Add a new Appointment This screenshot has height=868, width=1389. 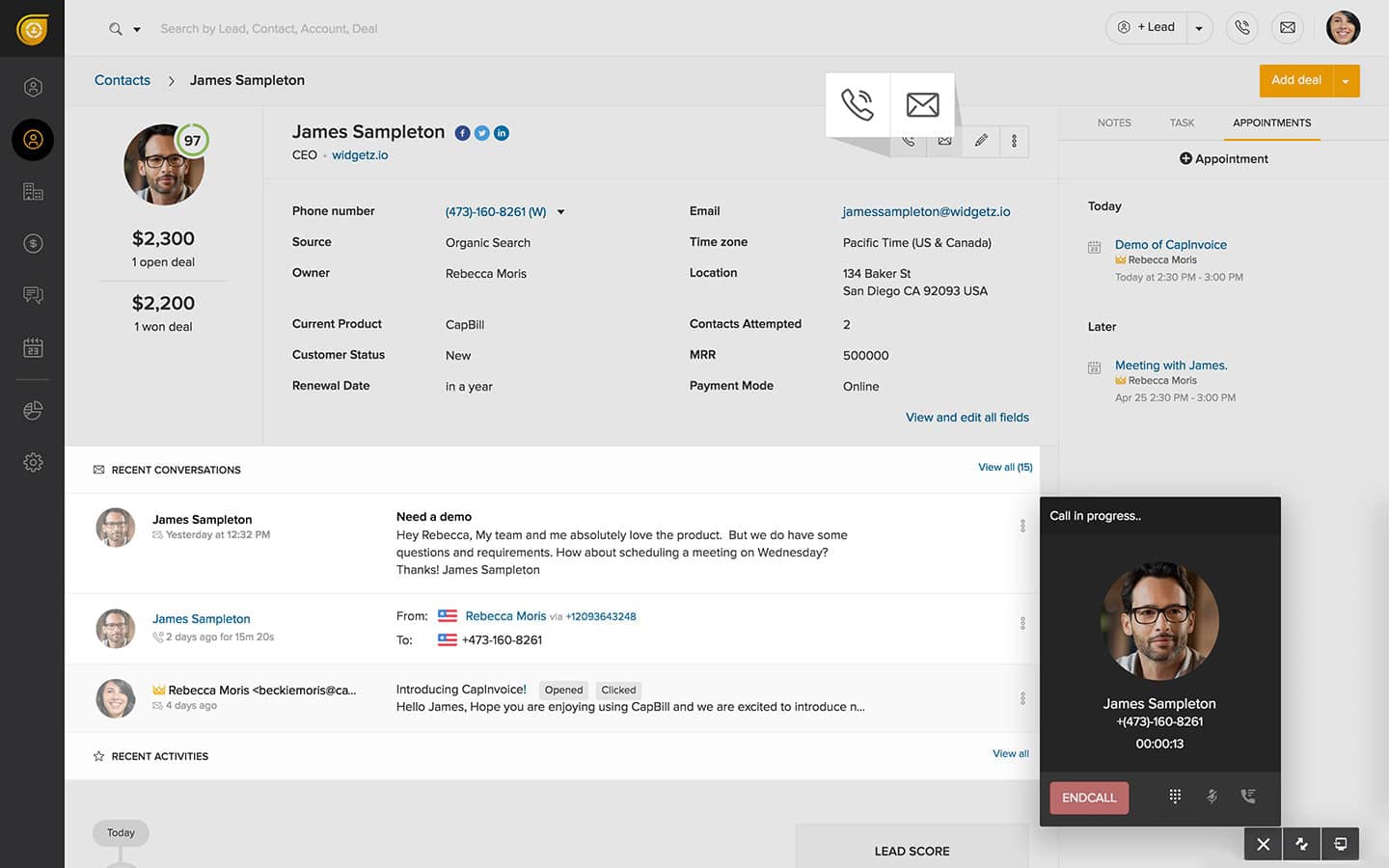pos(1223,159)
